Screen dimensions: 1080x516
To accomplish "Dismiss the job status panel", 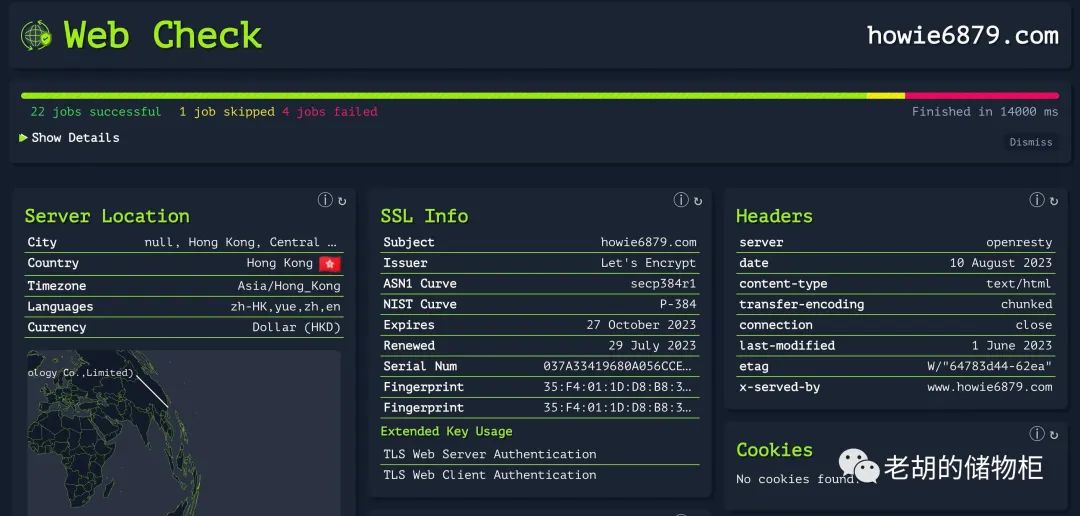I will click(x=1030, y=142).
